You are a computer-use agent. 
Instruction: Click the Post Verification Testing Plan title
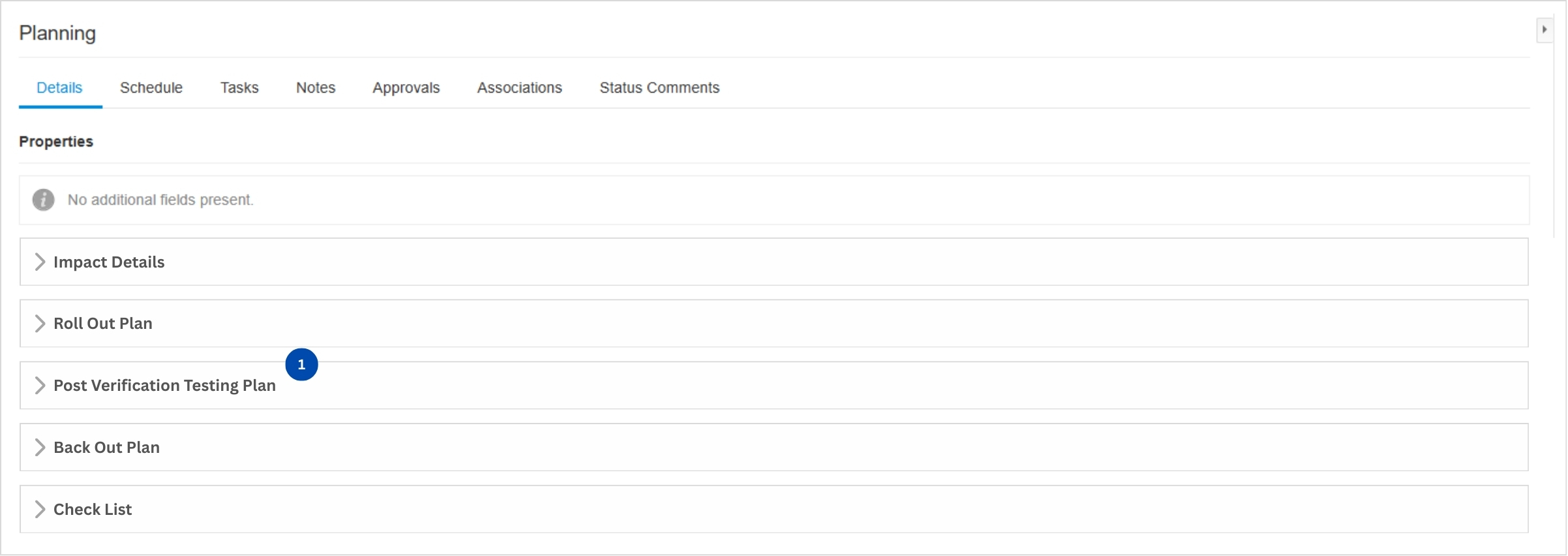pos(164,386)
